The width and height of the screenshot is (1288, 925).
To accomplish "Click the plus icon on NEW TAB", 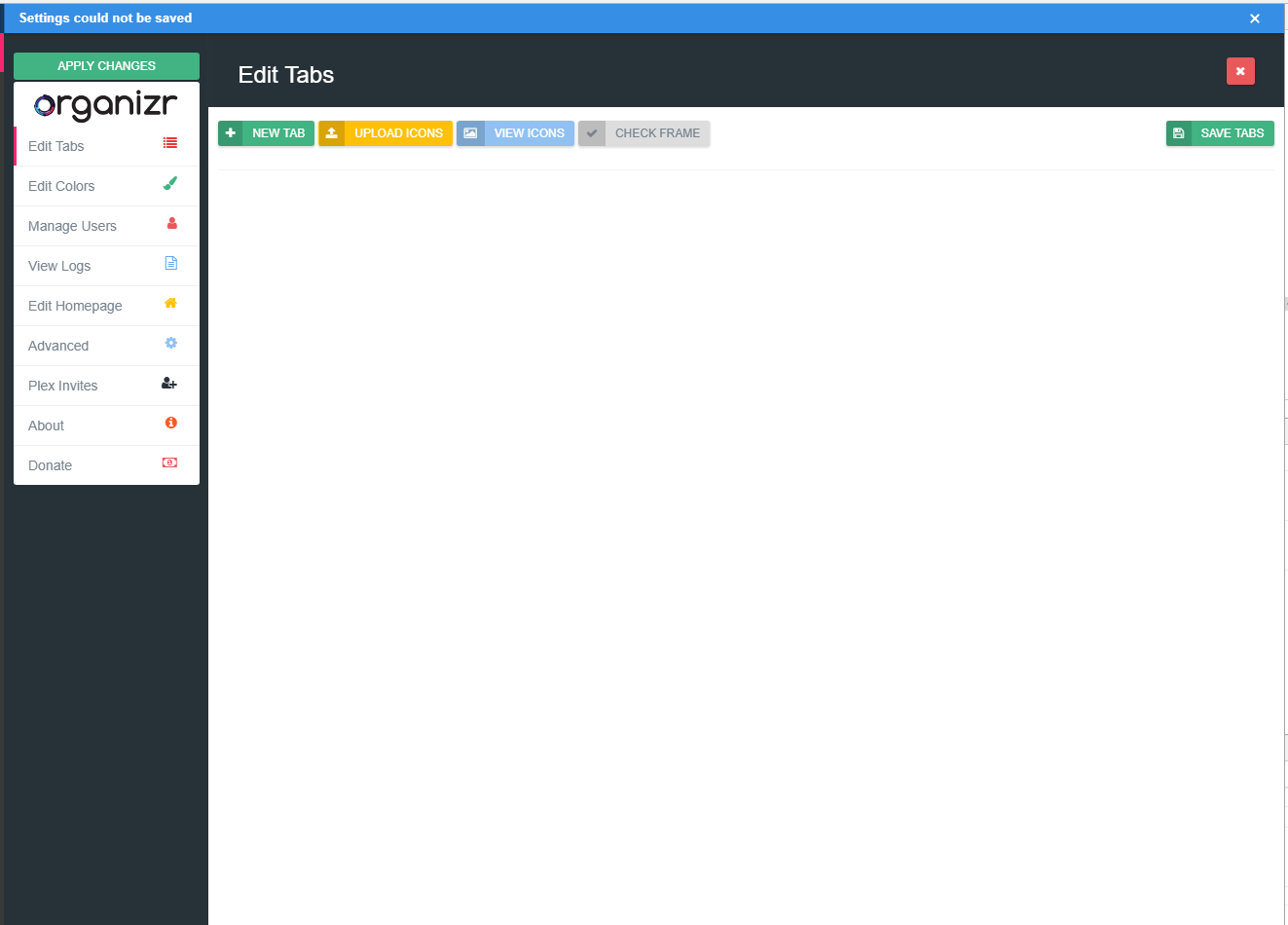I will [230, 132].
